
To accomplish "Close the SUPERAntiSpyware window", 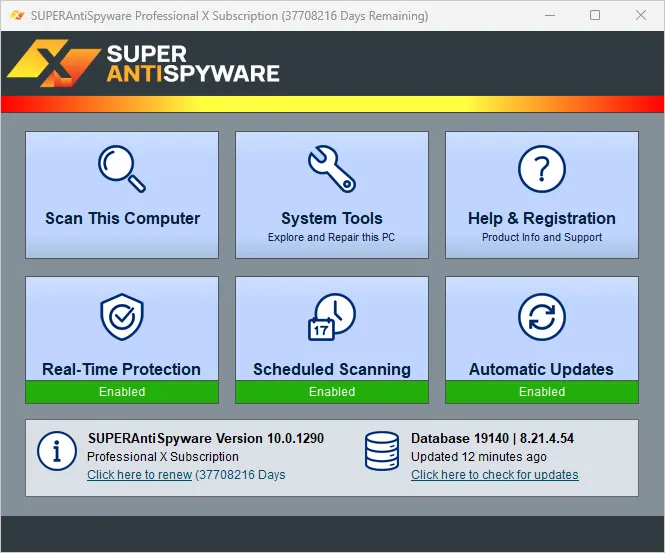I will [x=641, y=16].
